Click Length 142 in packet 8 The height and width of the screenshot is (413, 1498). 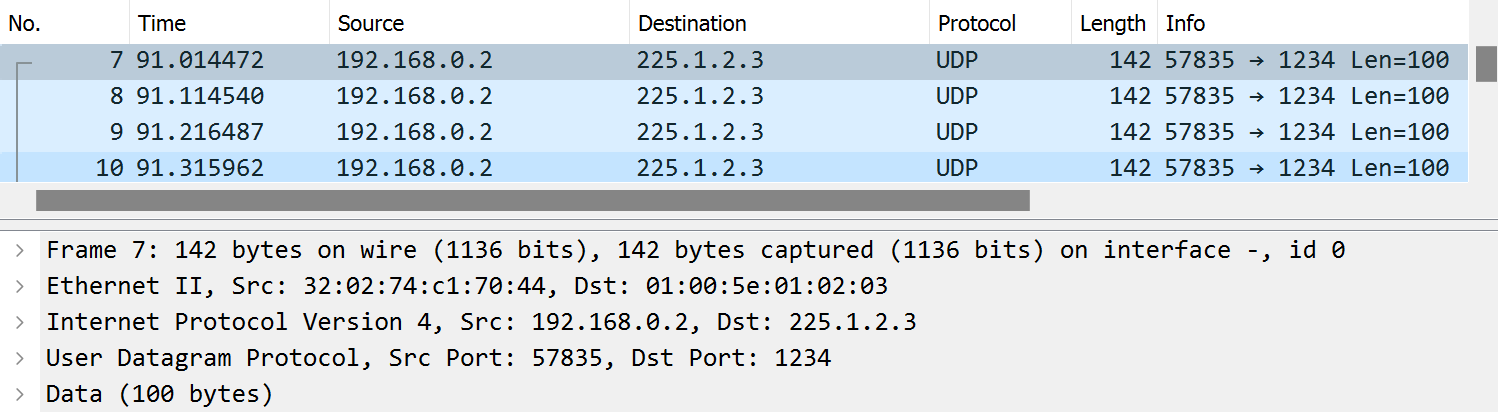(x=1130, y=96)
